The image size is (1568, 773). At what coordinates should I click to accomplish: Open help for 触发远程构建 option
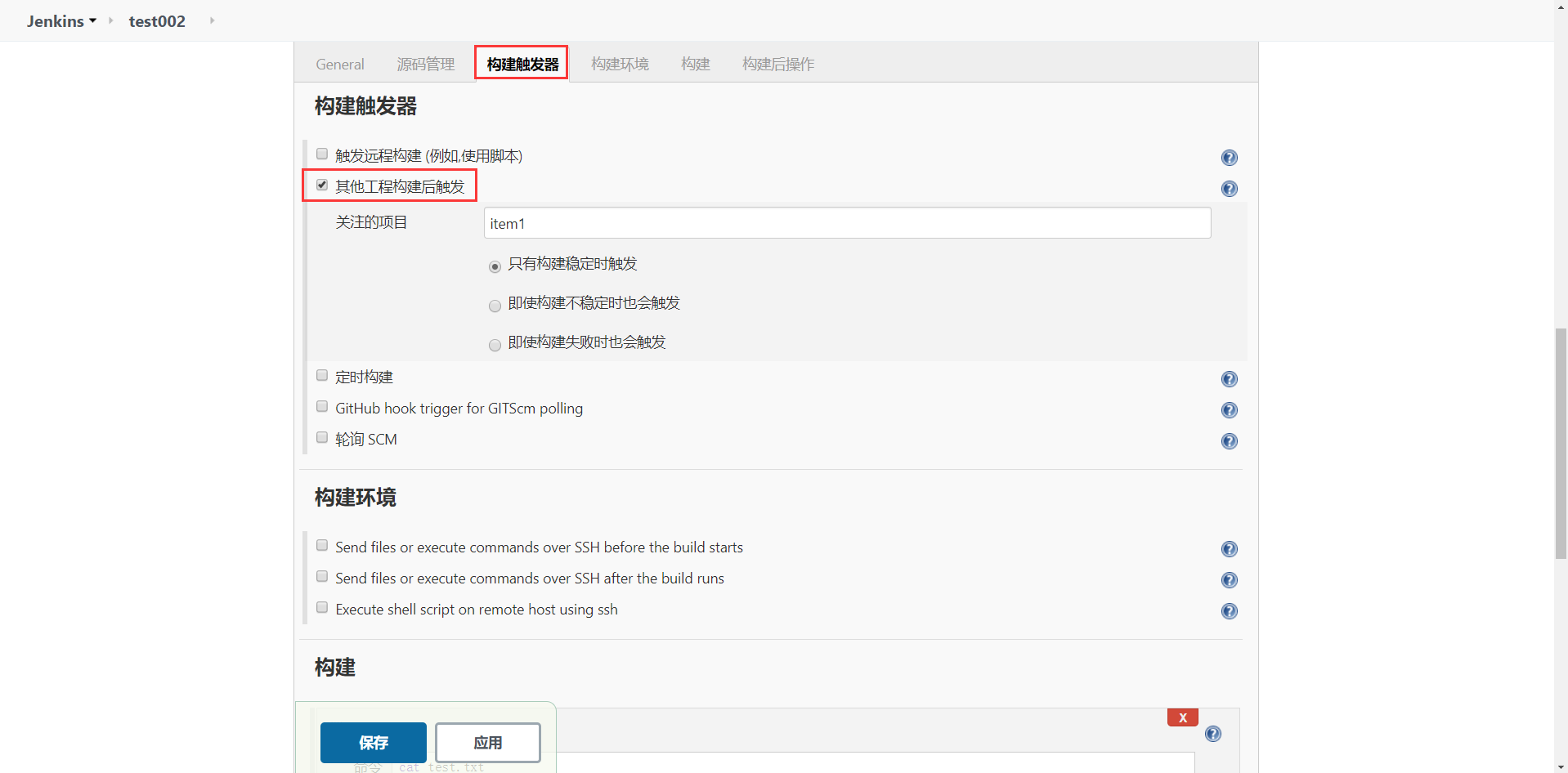tap(1229, 158)
